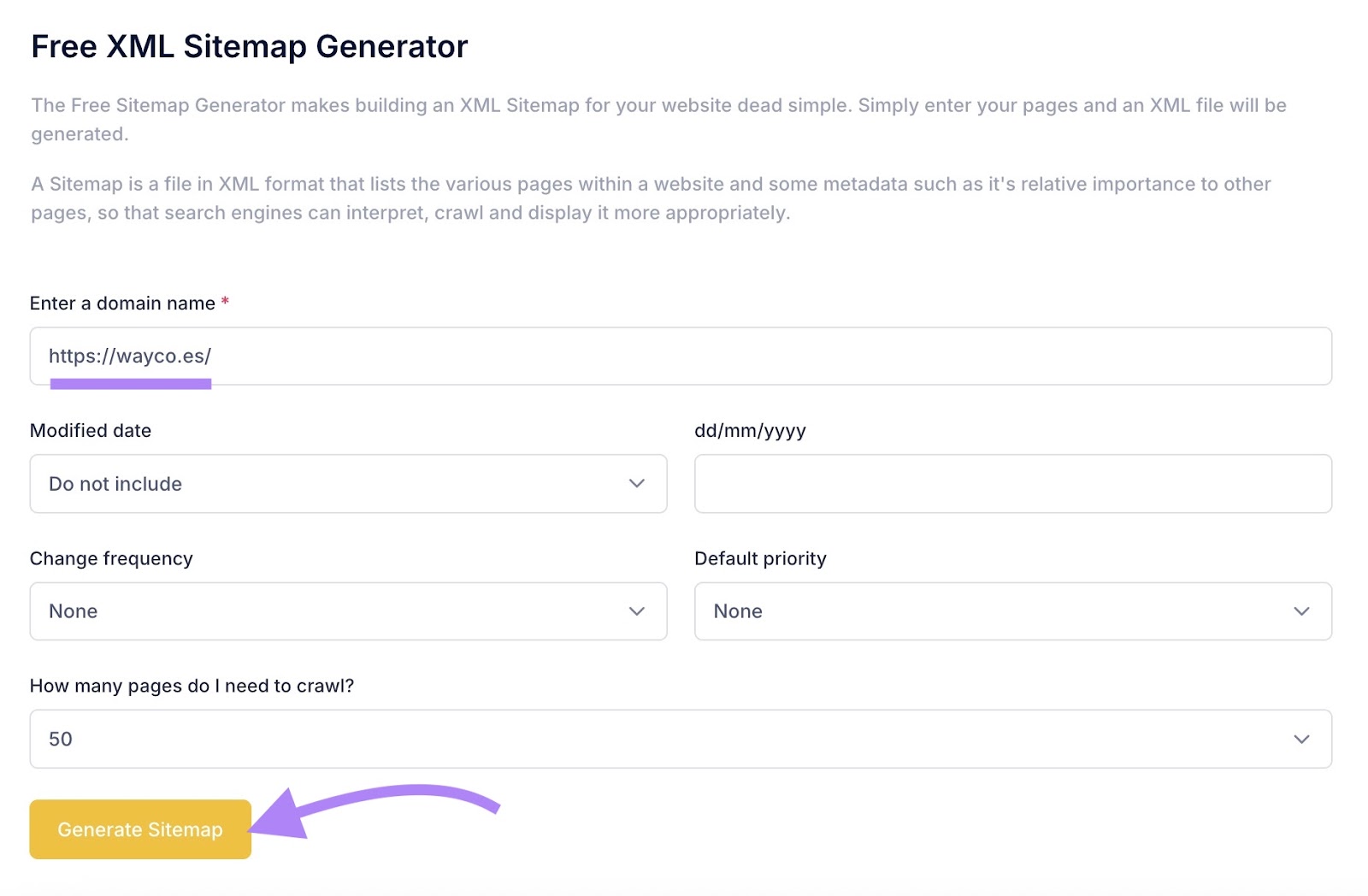Click the pages to crawl dropdown chevron
The height and width of the screenshot is (896, 1368).
click(x=1301, y=739)
